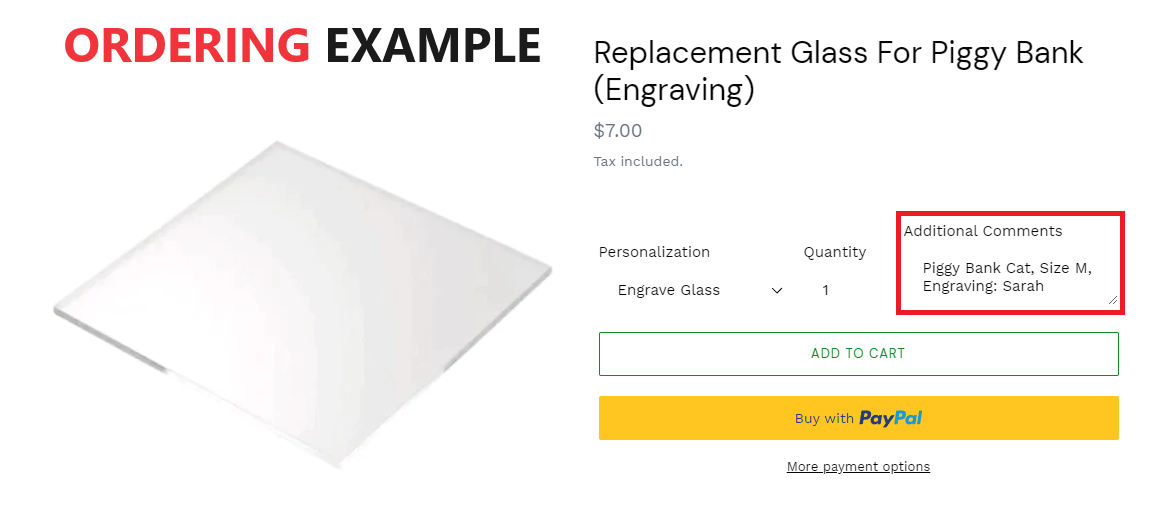Click the Tax included note
The height and width of the screenshot is (515, 1172).
638,161
